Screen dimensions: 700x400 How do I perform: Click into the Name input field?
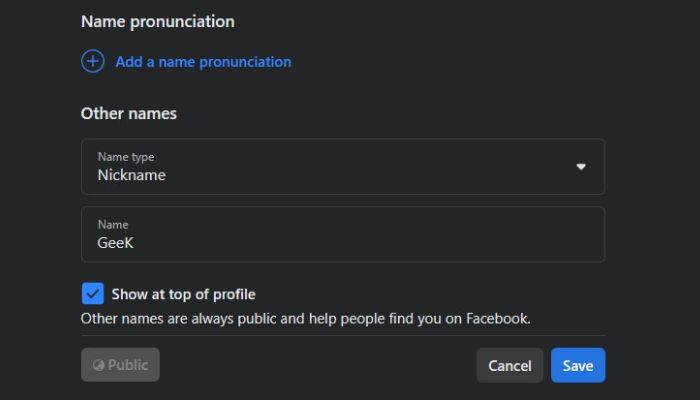[342, 234]
